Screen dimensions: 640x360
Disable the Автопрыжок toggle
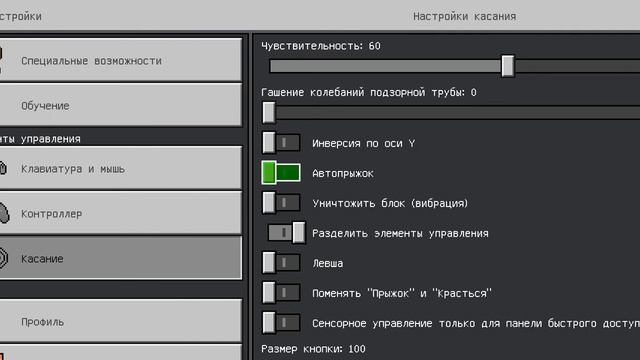[281, 173]
